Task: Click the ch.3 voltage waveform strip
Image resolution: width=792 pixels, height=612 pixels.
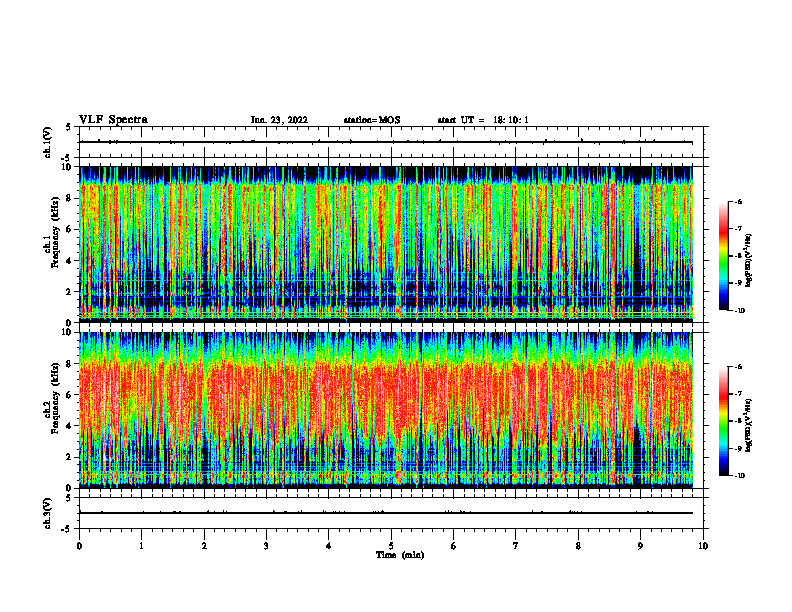Action: 391,513
